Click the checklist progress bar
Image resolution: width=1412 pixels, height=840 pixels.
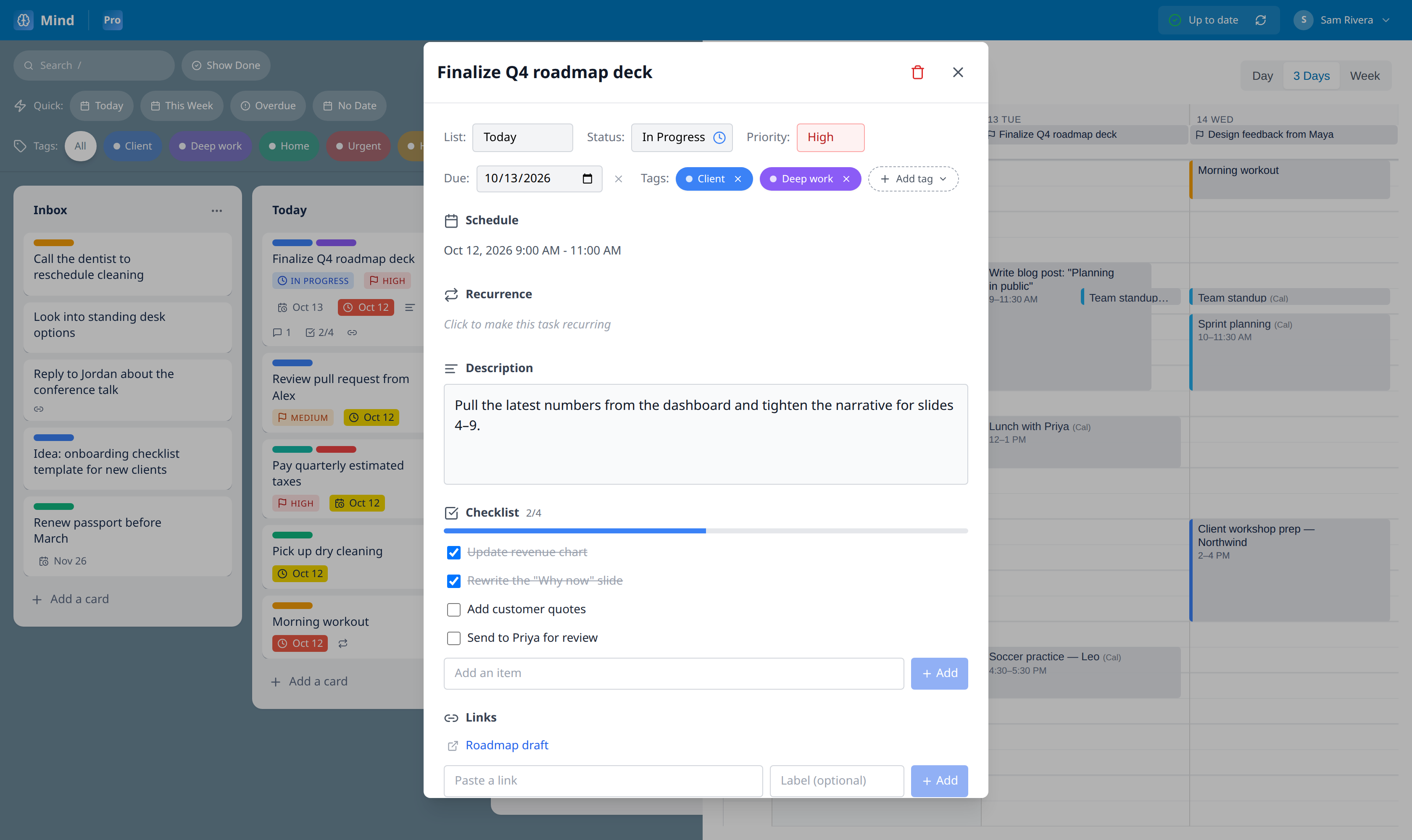[x=706, y=531]
